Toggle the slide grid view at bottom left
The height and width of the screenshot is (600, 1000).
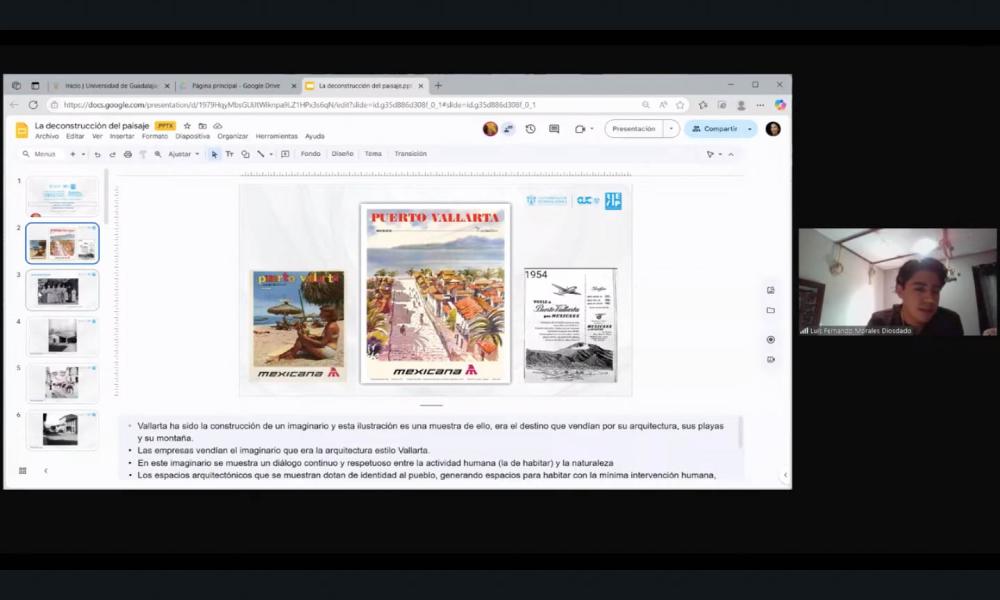tap(22, 471)
